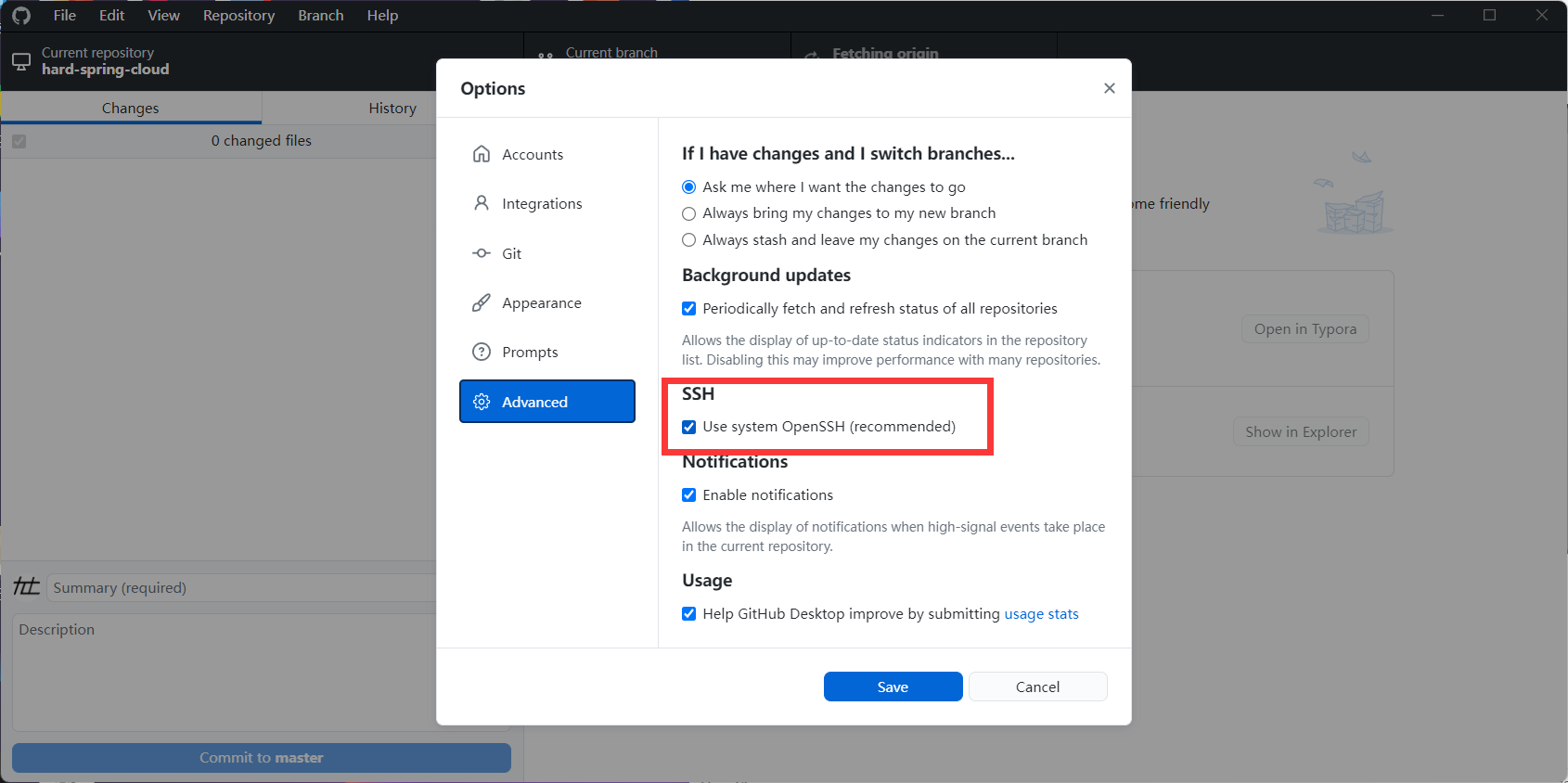Expand the Current branch dropdown
The height and width of the screenshot is (783, 1568).
pos(657,46)
